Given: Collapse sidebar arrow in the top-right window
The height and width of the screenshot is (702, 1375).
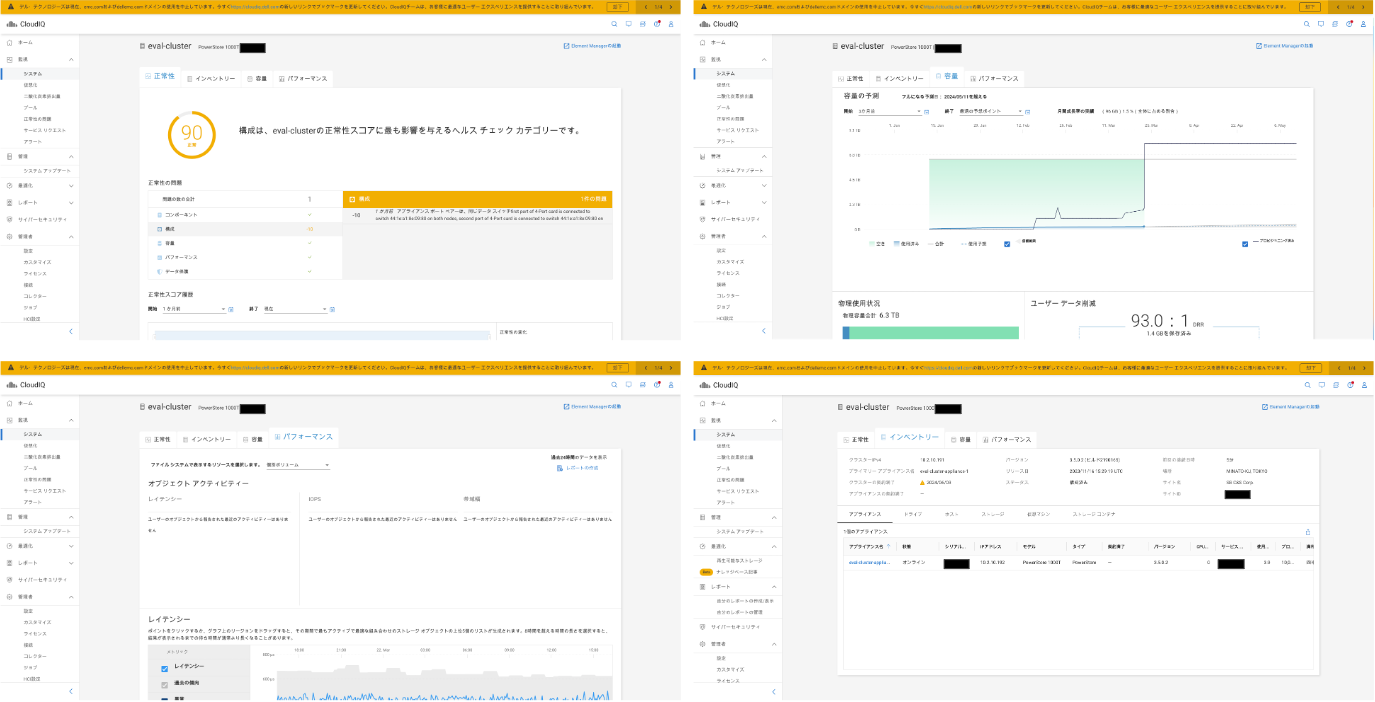Looking at the screenshot, I should [x=764, y=331].
